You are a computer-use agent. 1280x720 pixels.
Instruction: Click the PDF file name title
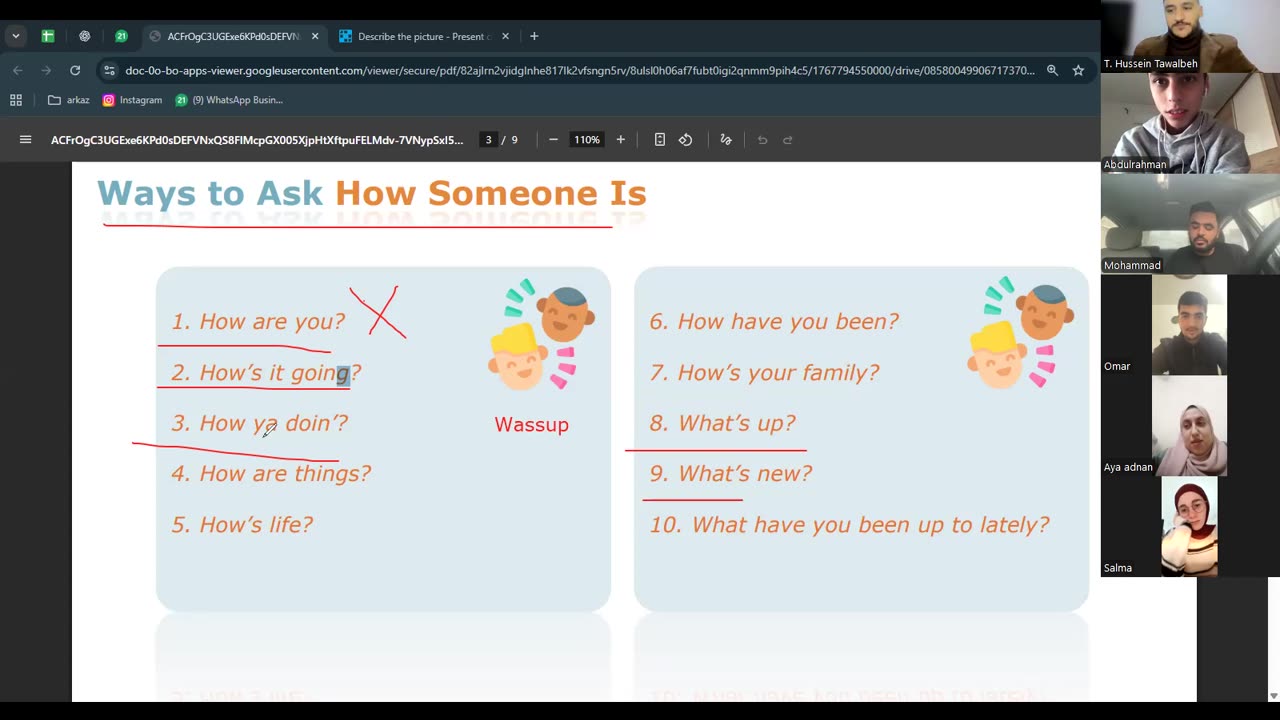[x=257, y=140]
